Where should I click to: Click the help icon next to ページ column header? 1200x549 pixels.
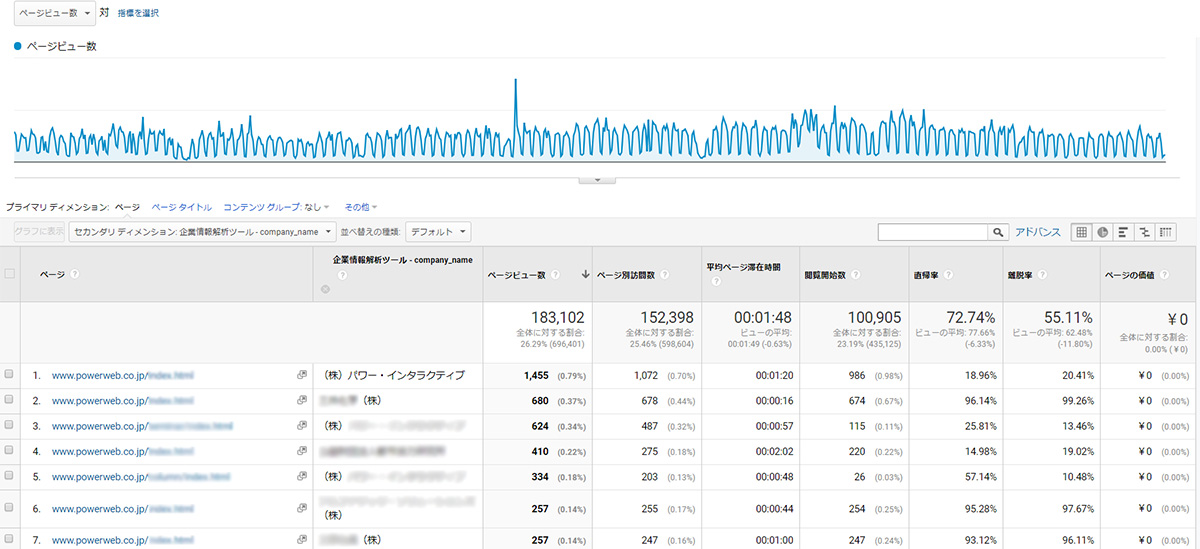75,274
